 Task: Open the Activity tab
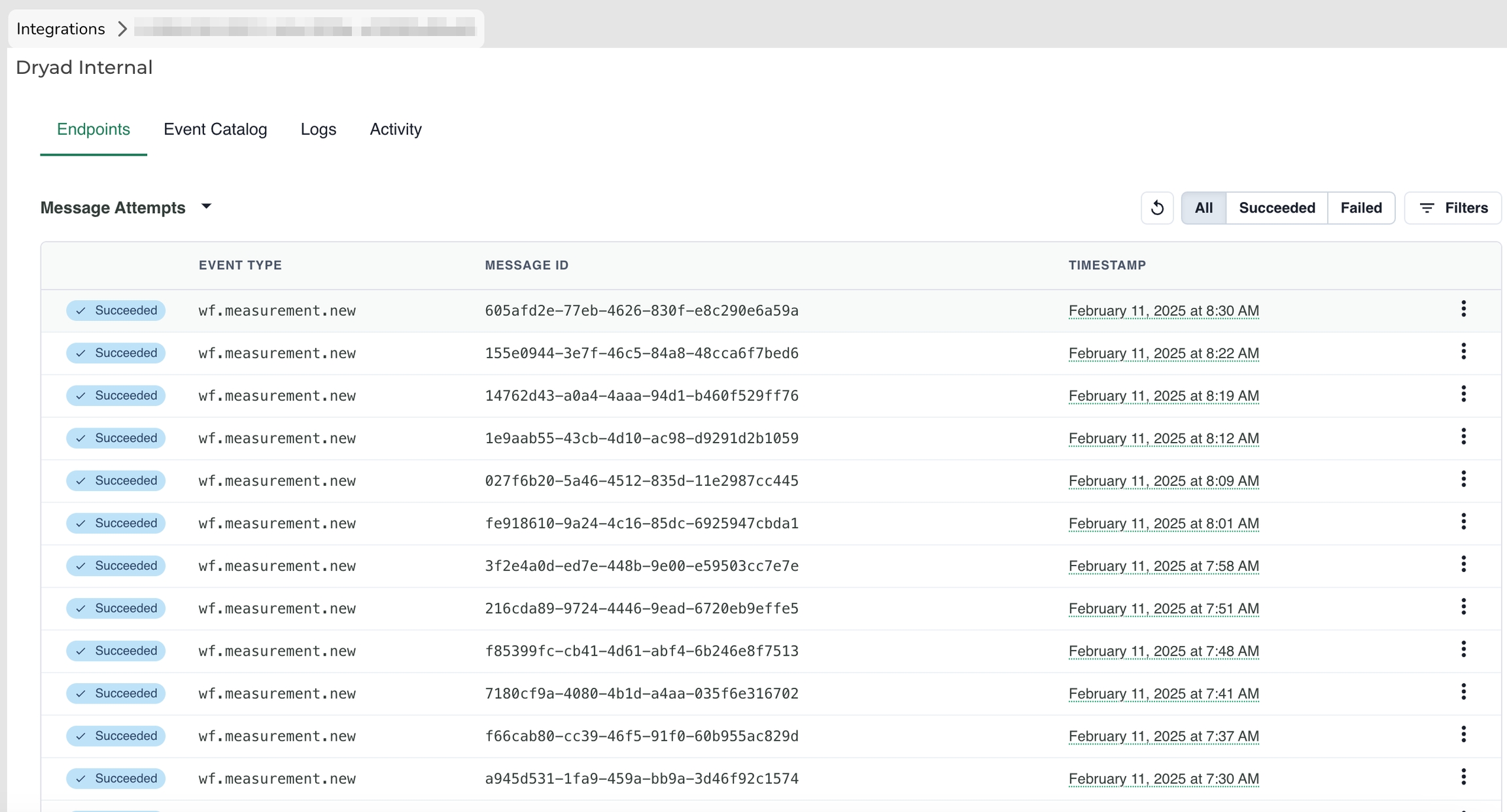click(396, 129)
